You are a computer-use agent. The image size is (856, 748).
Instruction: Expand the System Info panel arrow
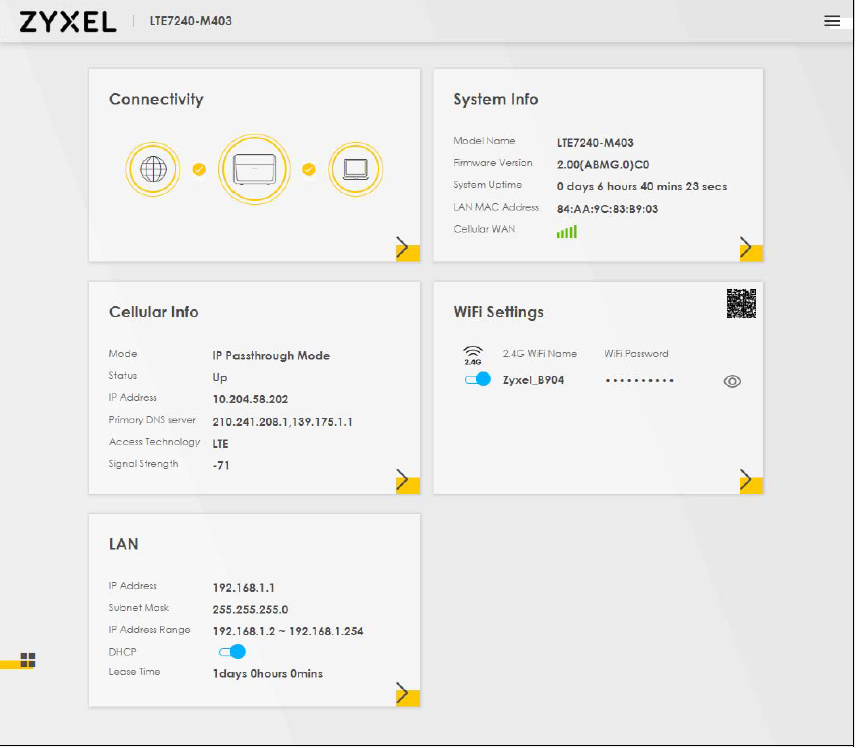pos(748,246)
